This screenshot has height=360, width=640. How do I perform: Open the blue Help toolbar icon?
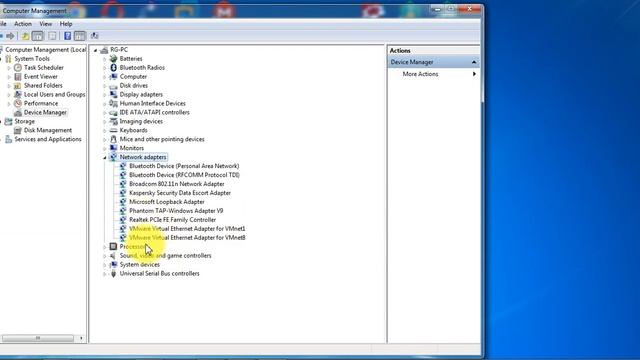[68, 36]
